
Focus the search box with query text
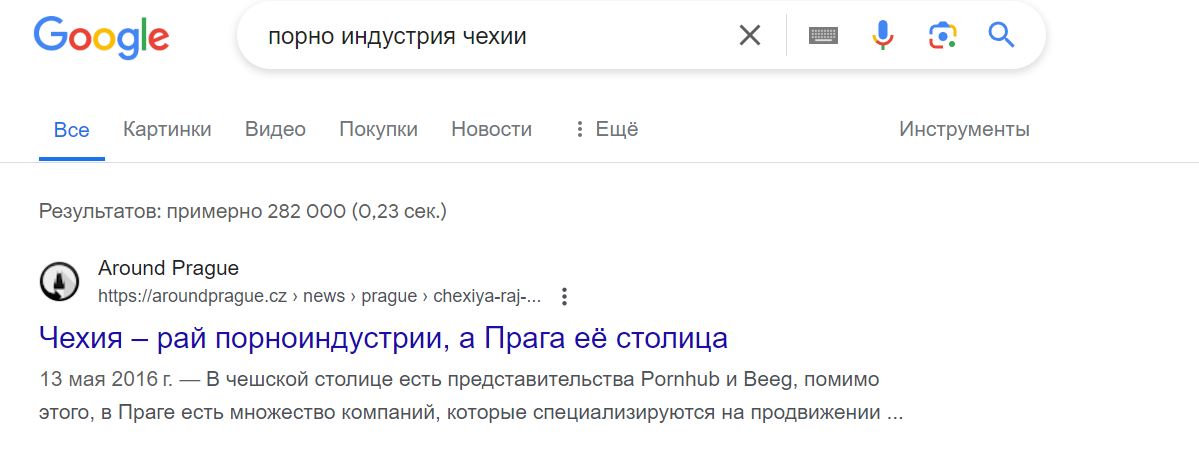[x=489, y=36]
